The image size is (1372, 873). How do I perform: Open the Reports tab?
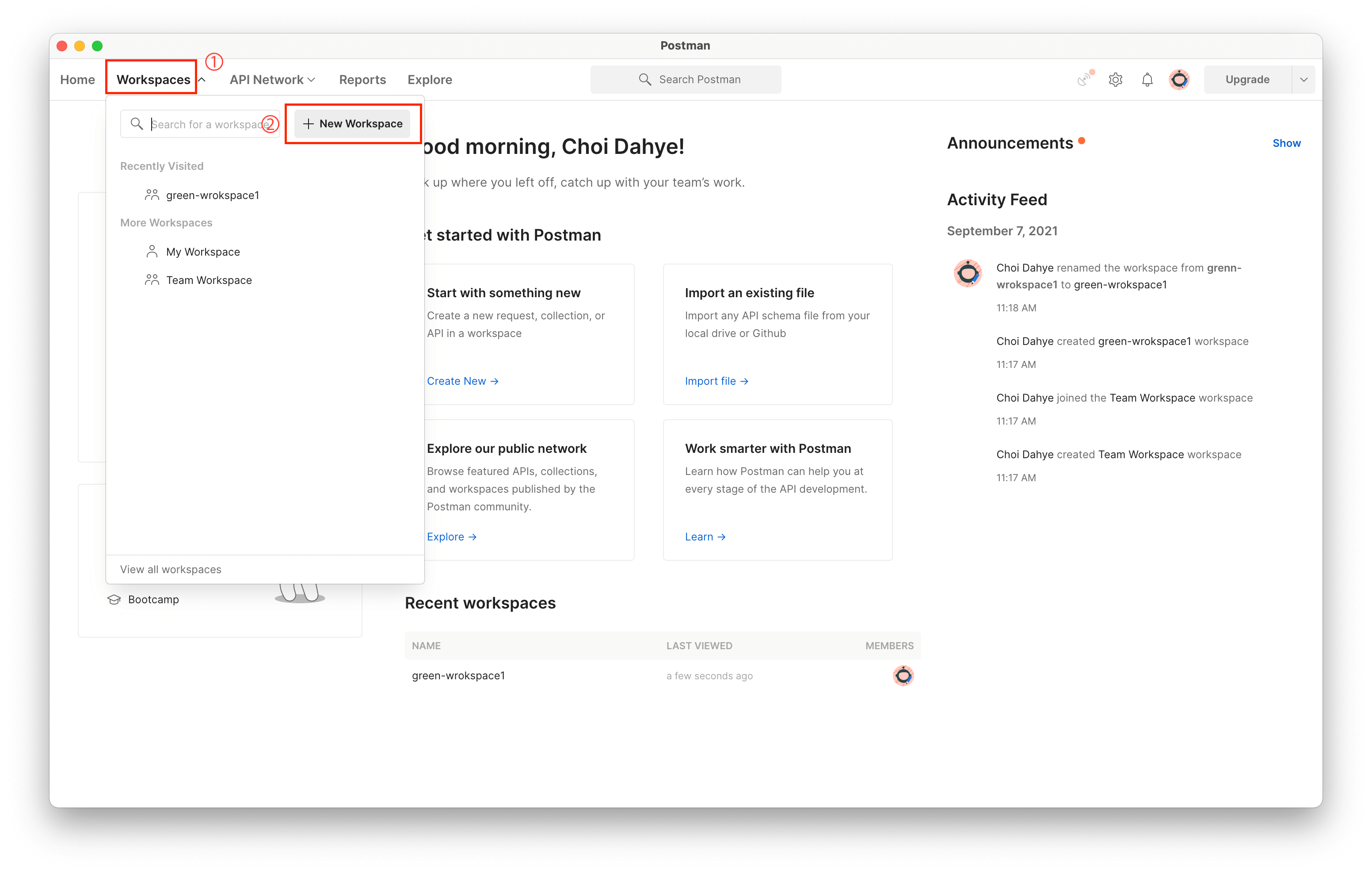point(362,80)
